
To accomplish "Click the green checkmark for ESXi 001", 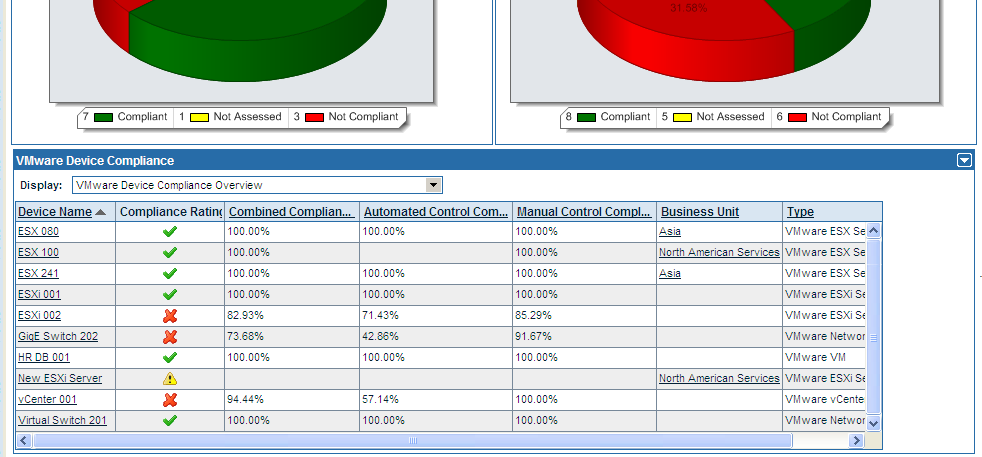I will pyautogui.click(x=170, y=295).
